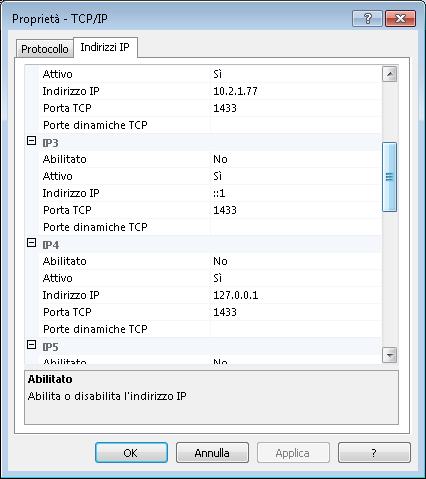Viewport: 426px width, 479px height.
Task: Collapse the IP3 section
Action: tap(31, 141)
